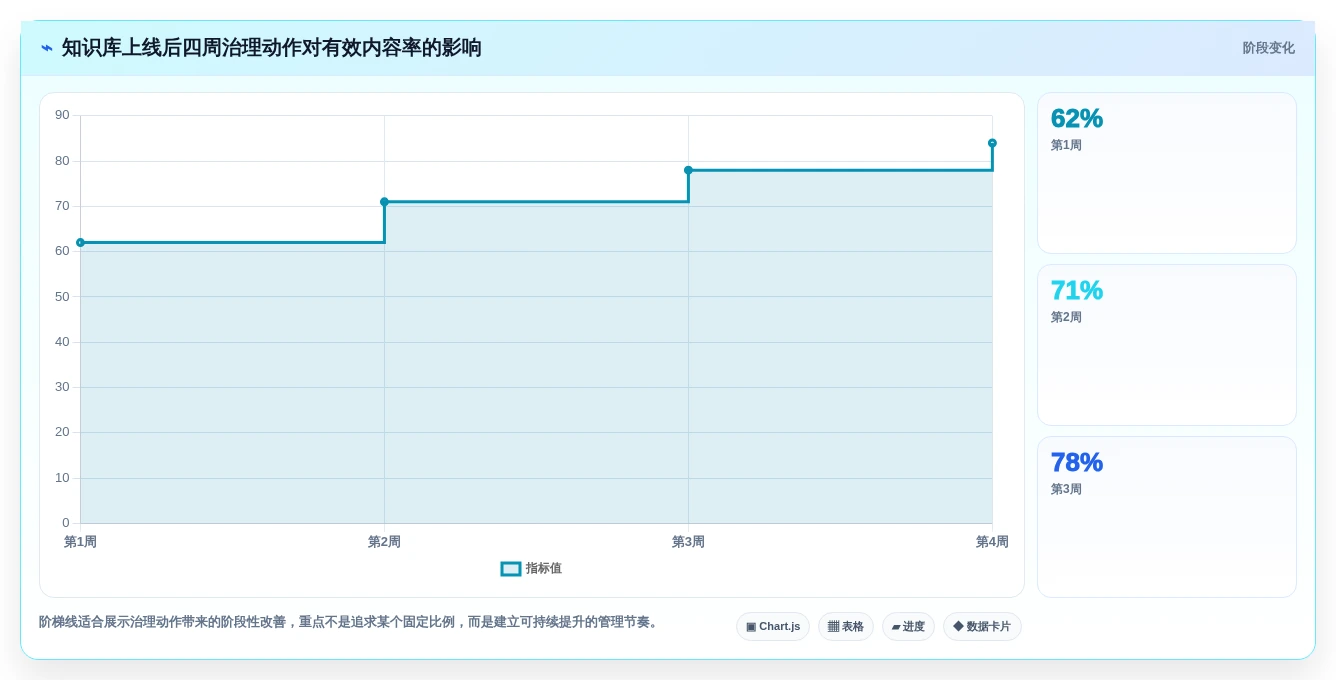The height and width of the screenshot is (680, 1336).
Task: Open the 62% 第1周 card
Action: coord(1167,173)
